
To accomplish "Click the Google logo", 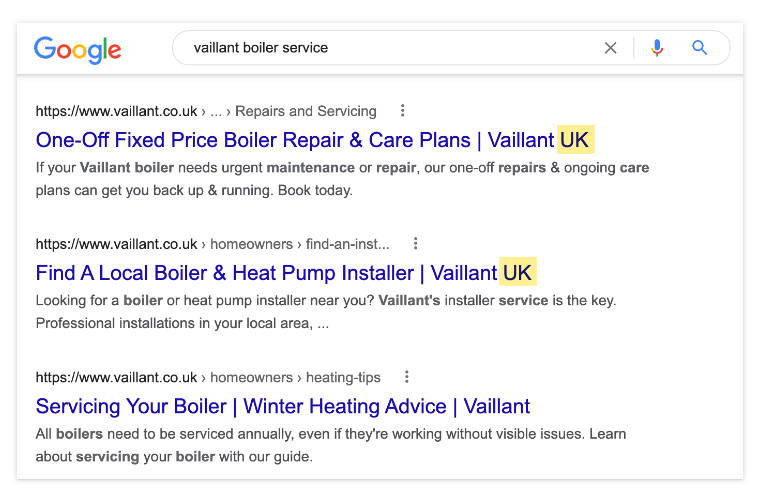I will pos(77,49).
